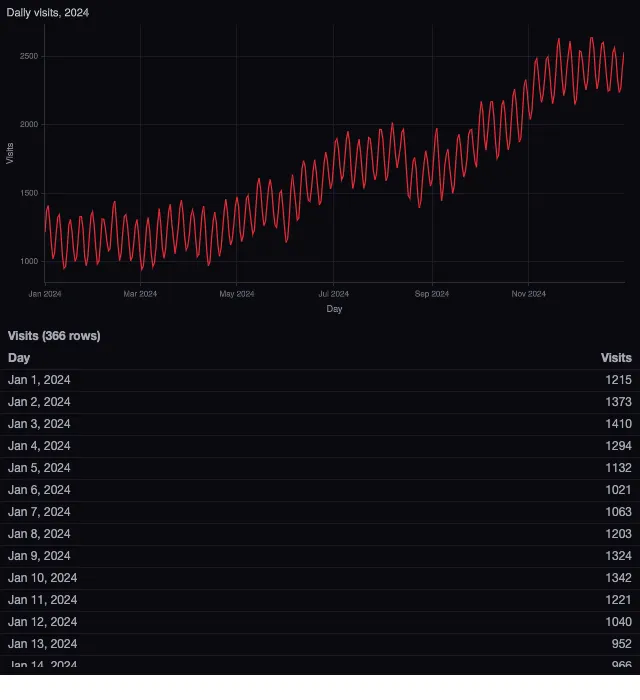Click the visits value 1342
This screenshot has height=700, width=640.
(618, 578)
